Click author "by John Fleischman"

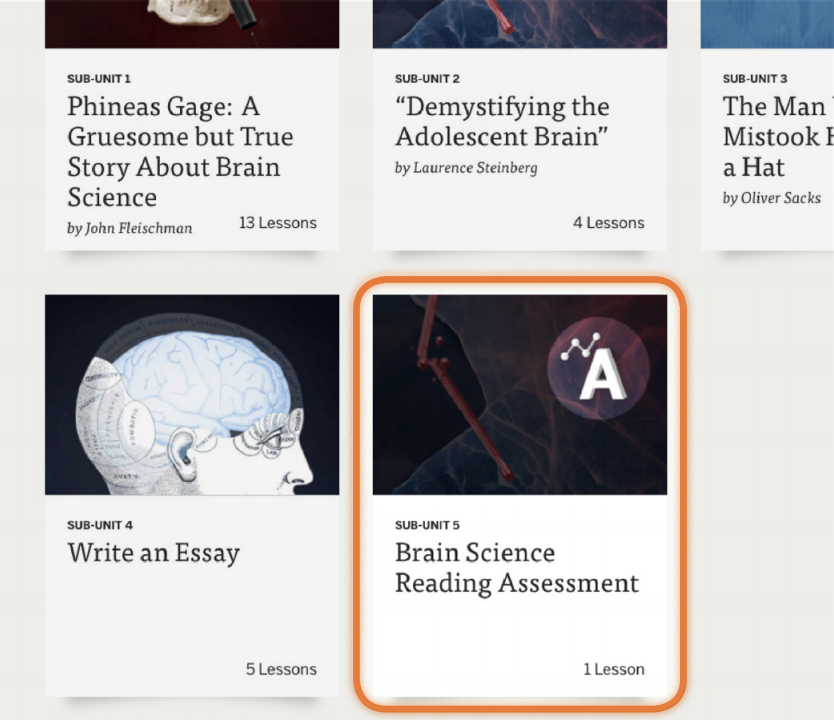[130, 228]
